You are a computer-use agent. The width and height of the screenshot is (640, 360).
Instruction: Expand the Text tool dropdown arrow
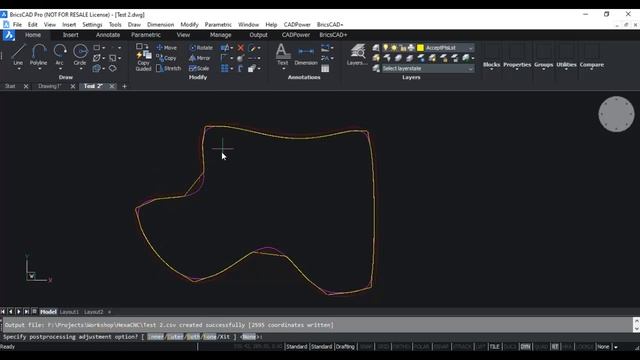[283, 69]
